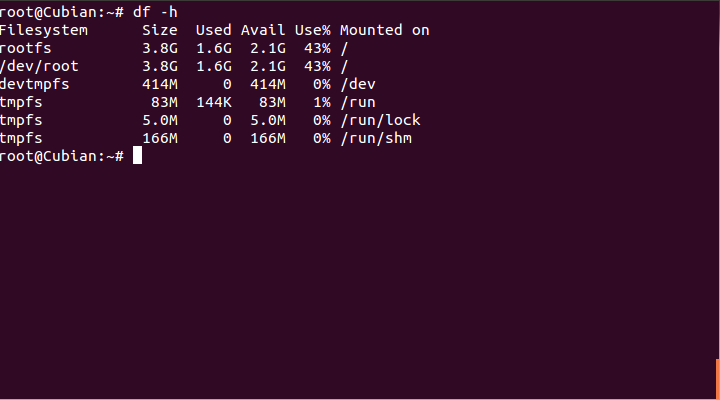Click the 'Avail' column header
720x400 pixels.
(263, 30)
